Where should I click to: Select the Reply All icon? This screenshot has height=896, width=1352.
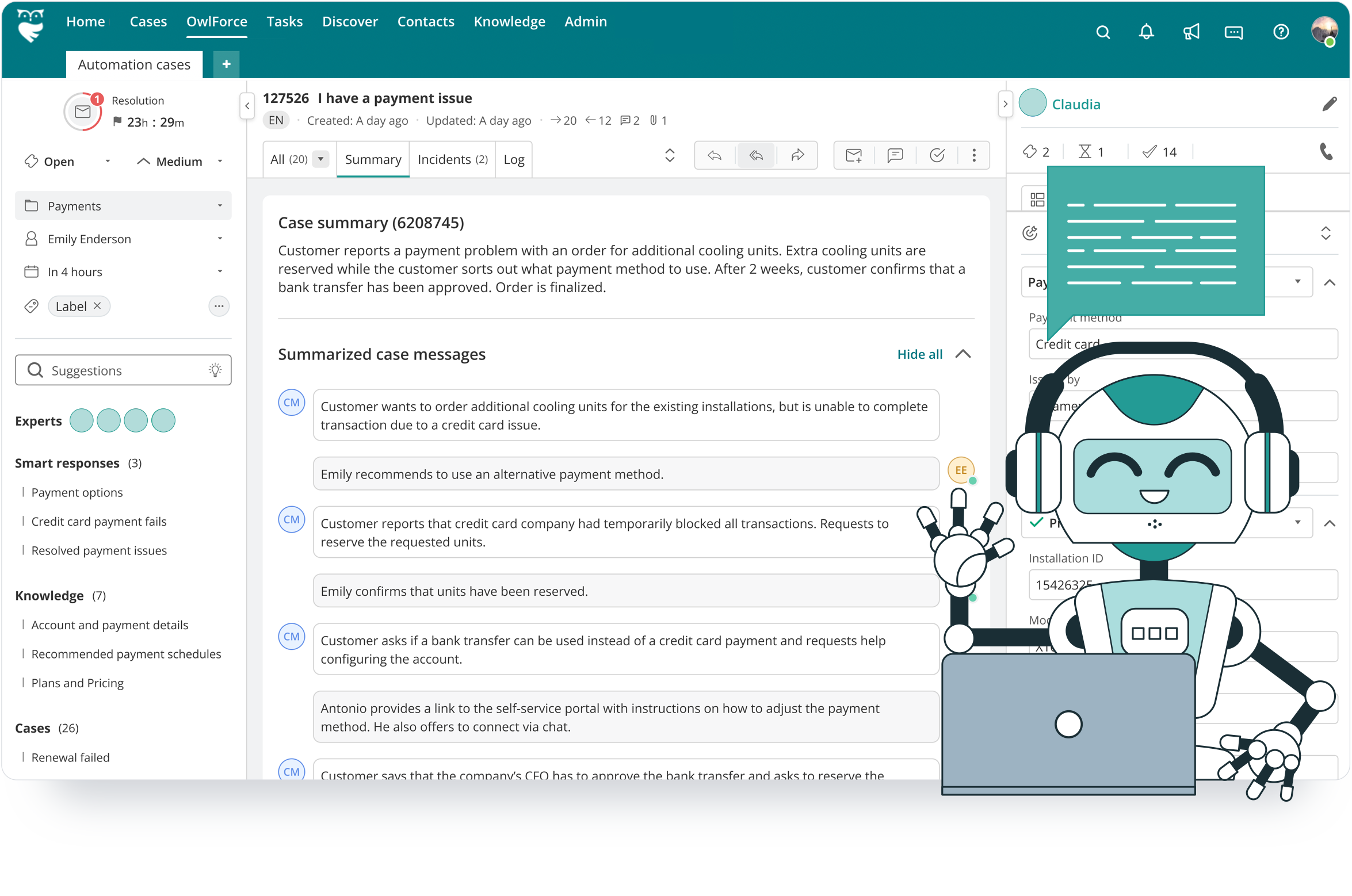755,155
